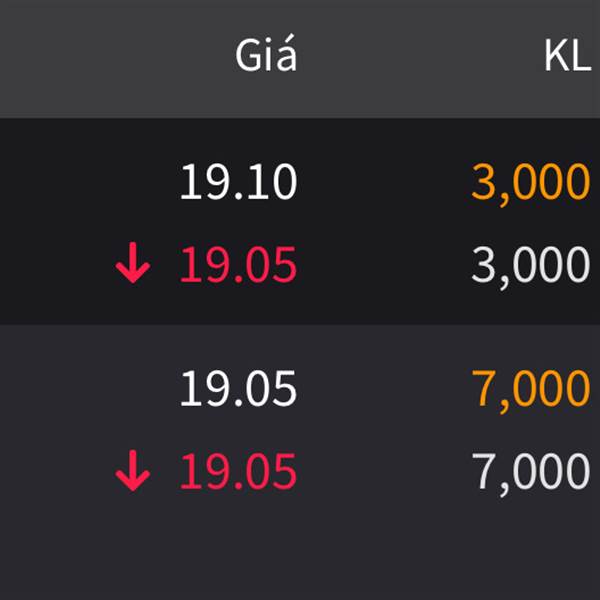Sort by the KL column header
The height and width of the screenshot is (600, 600).
click(567, 55)
